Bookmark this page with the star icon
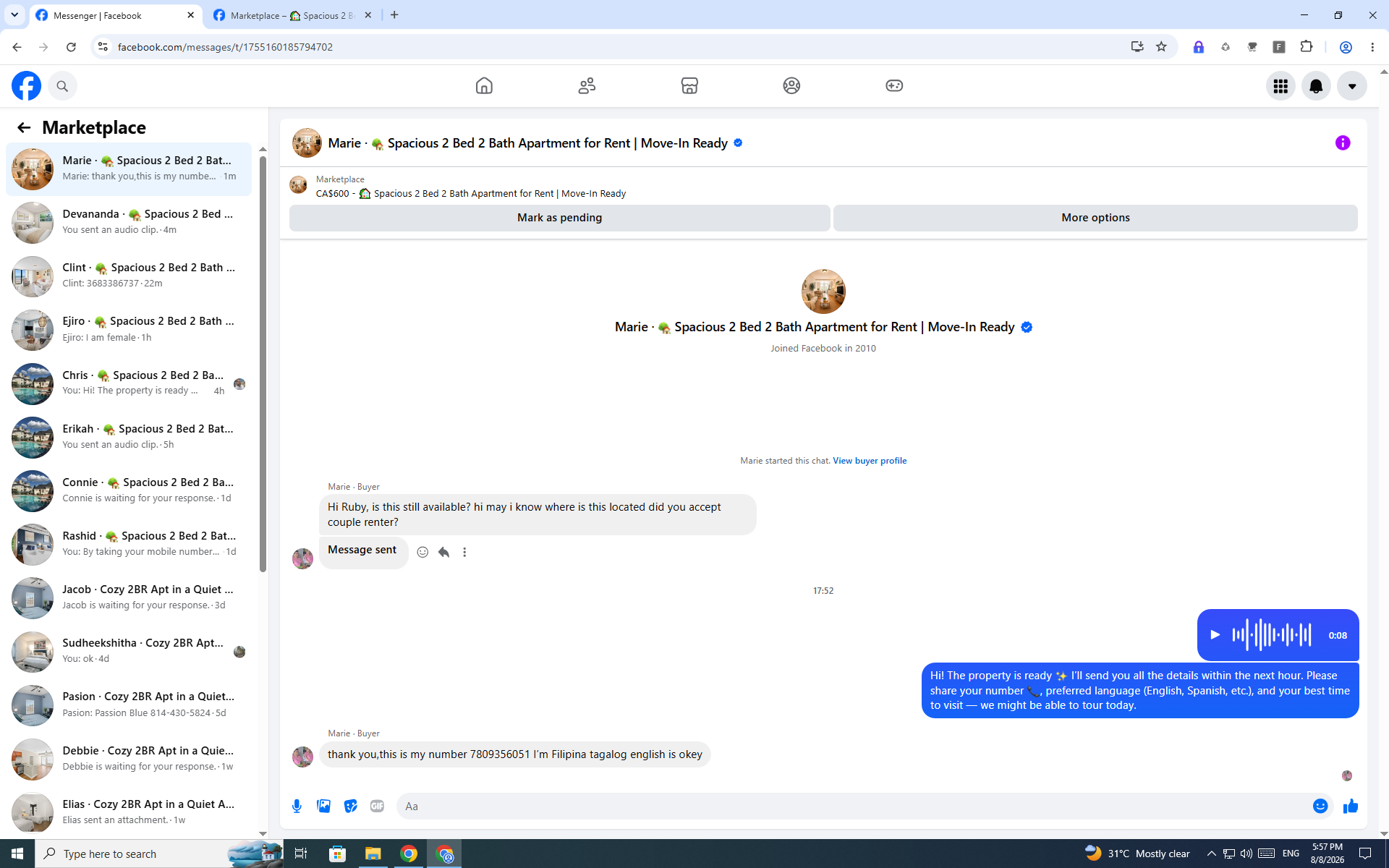 click(1161, 47)
